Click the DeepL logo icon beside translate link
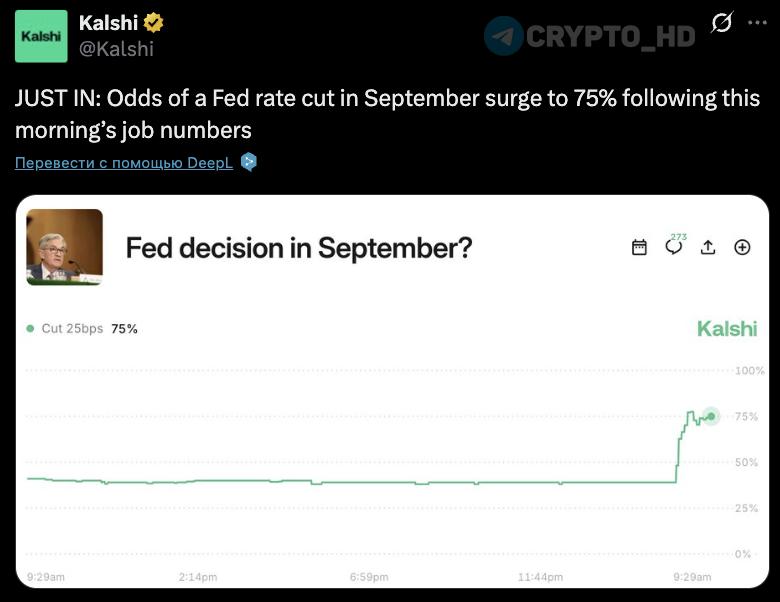The height and width of the screenshot is (602, 780). tap(249, 162)
